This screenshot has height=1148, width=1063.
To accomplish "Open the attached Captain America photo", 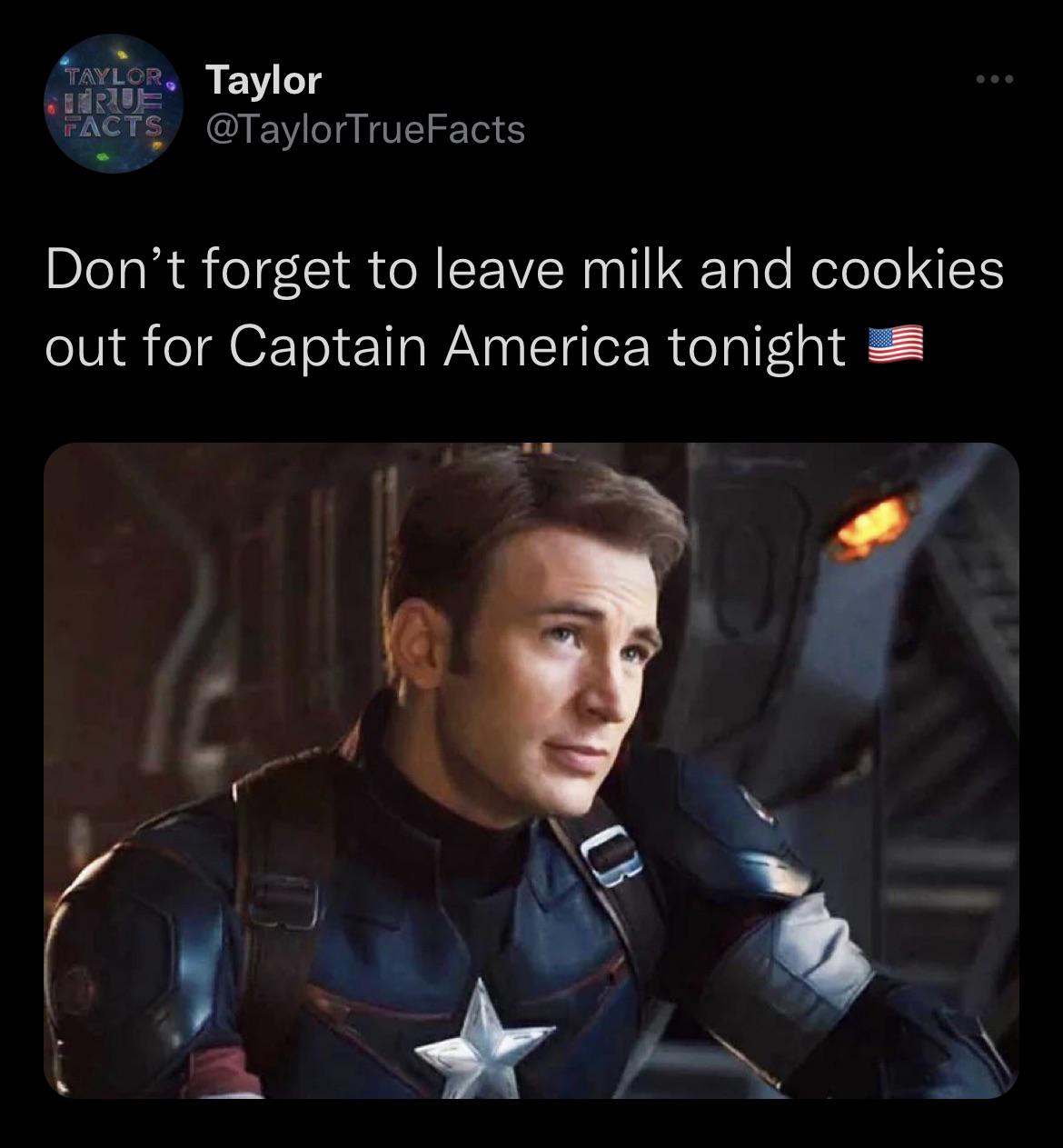I will click(x=531, y=770).
